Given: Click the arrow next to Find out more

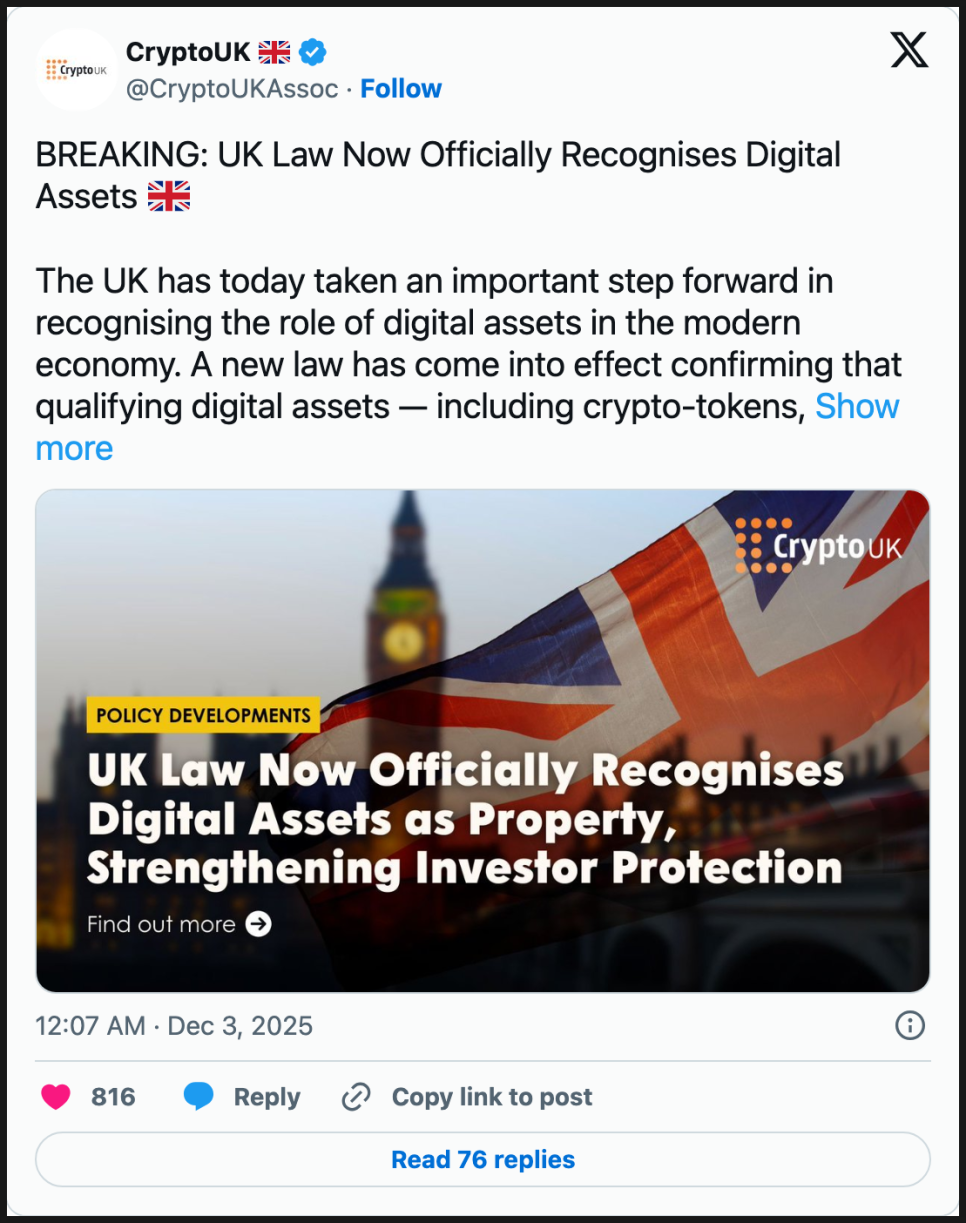Looking at the screenshot, I should tap(259, 924).
